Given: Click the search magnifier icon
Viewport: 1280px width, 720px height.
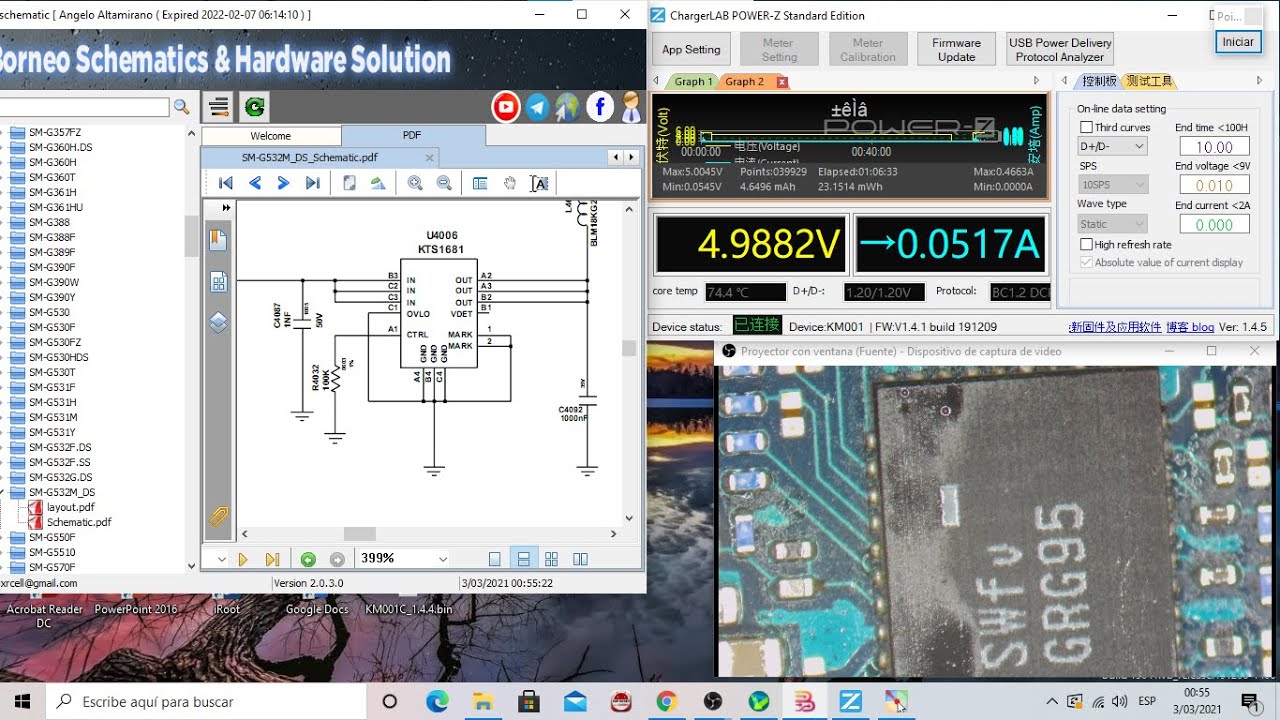Looking at the screenshot, I should coord(181,107).
